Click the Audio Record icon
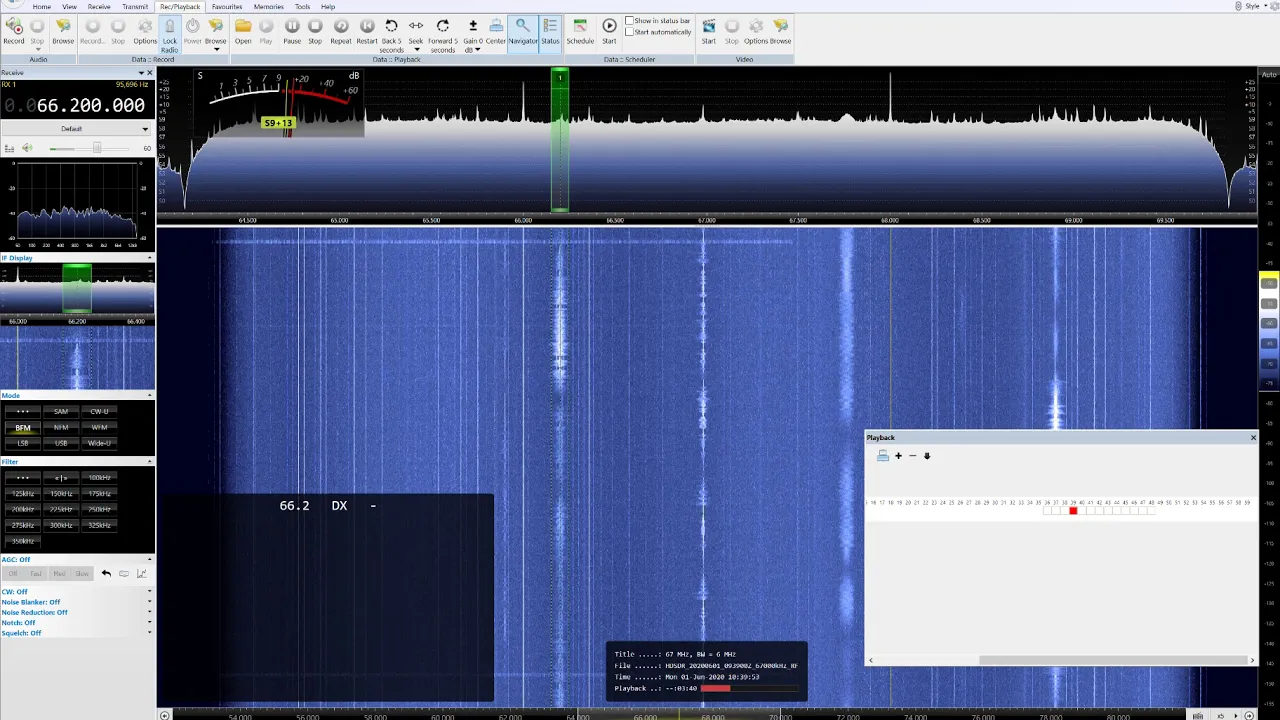Image resolution: width=1280 pixels, height=720 pixels. (x=13, y=30)
